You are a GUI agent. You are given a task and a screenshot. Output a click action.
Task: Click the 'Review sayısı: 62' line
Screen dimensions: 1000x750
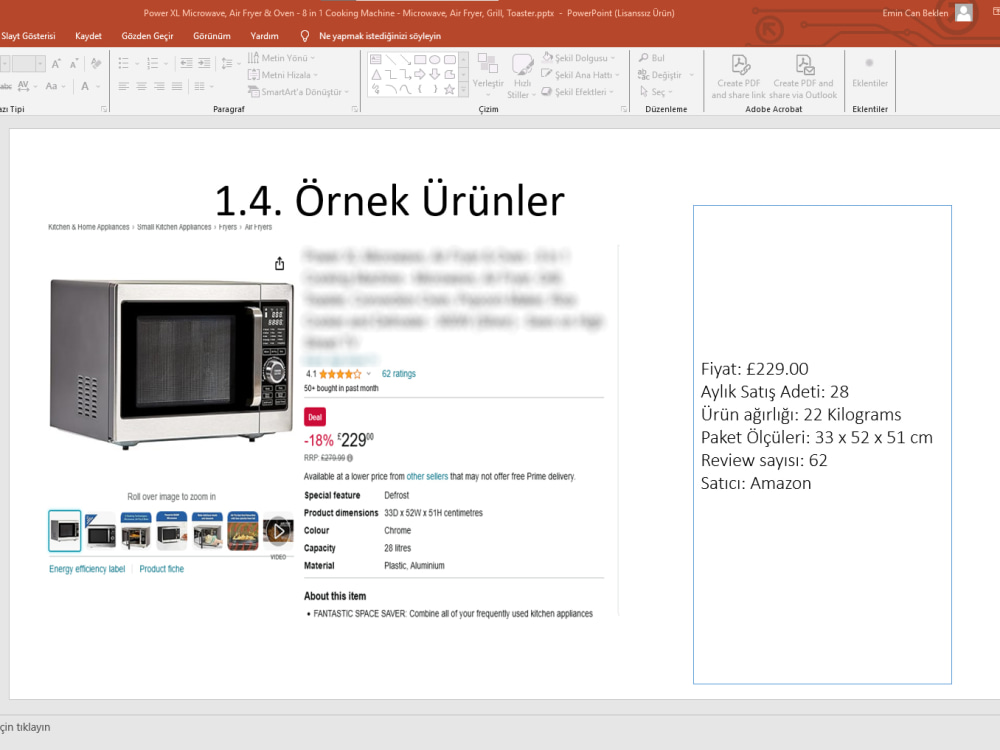click(x=764, y=460)
